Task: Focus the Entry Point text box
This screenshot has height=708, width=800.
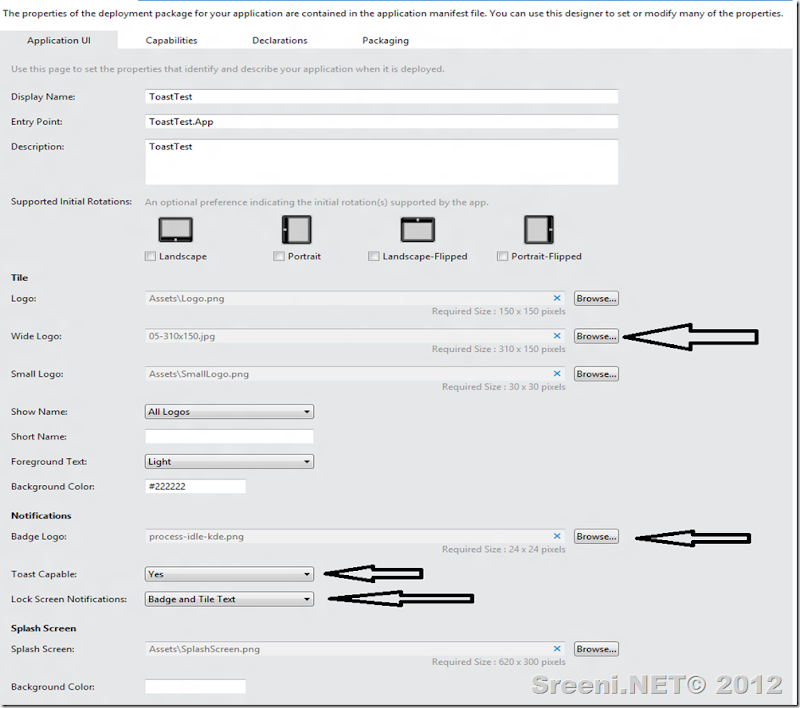Action: pos(382,121)
